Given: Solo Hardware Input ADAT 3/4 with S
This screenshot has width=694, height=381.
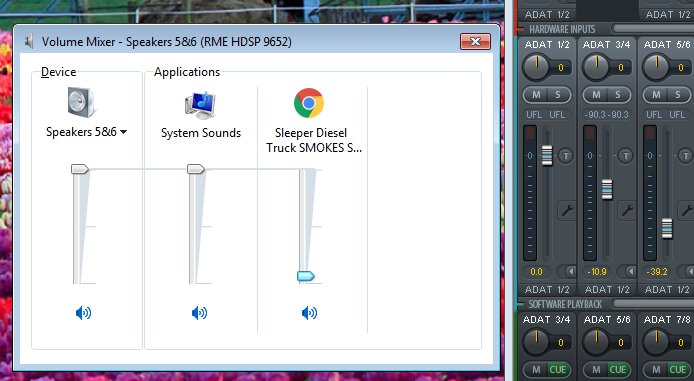Looking at the screenshot, I should click(618, 95).
